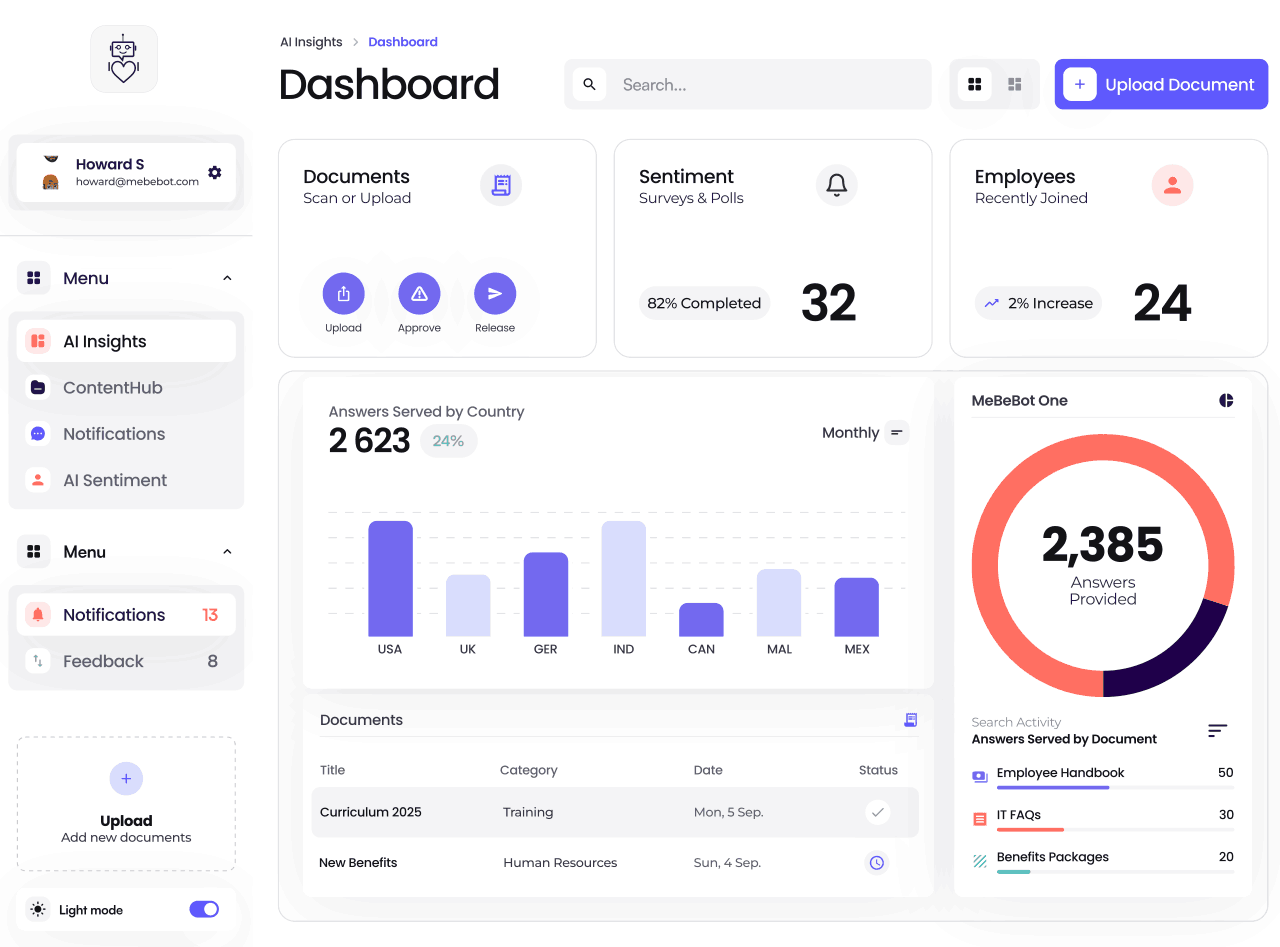The width and height of the screenshot is (1280, 947).
Task: Open the Sentiment bell icon
Action: [x=837, y=185]
